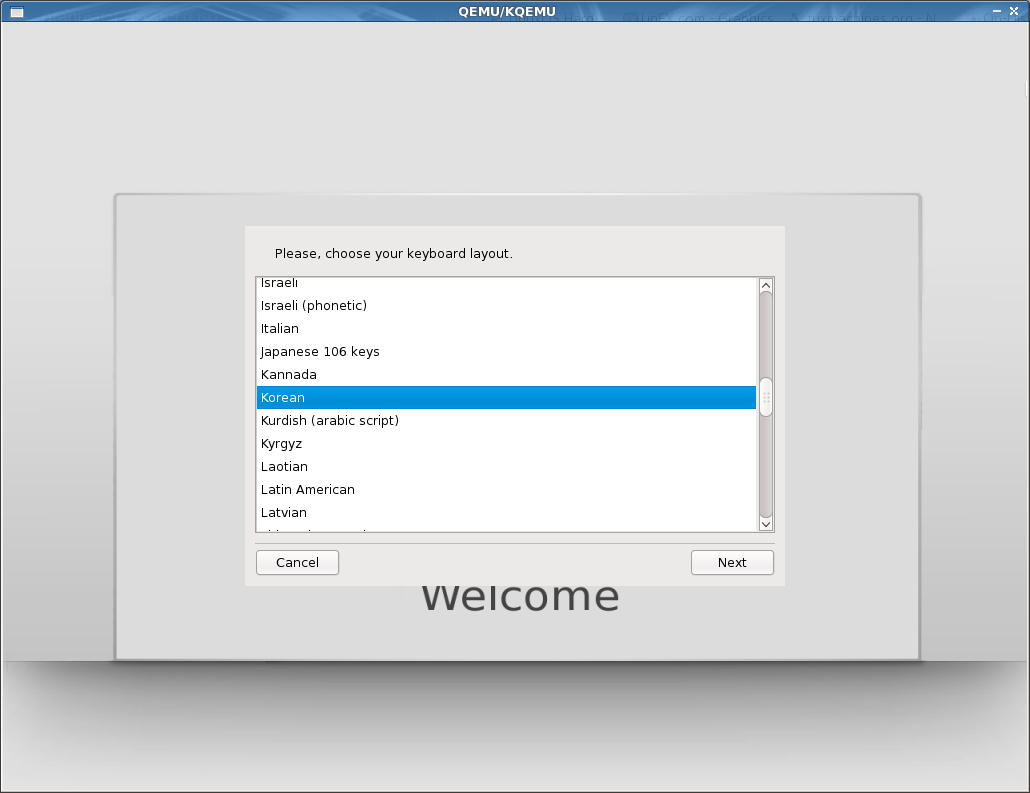Screen dimensions: 1030x793
Task: Choose the Italian keyboard layout
Action: pyautogui.click(x=506, y=329)
